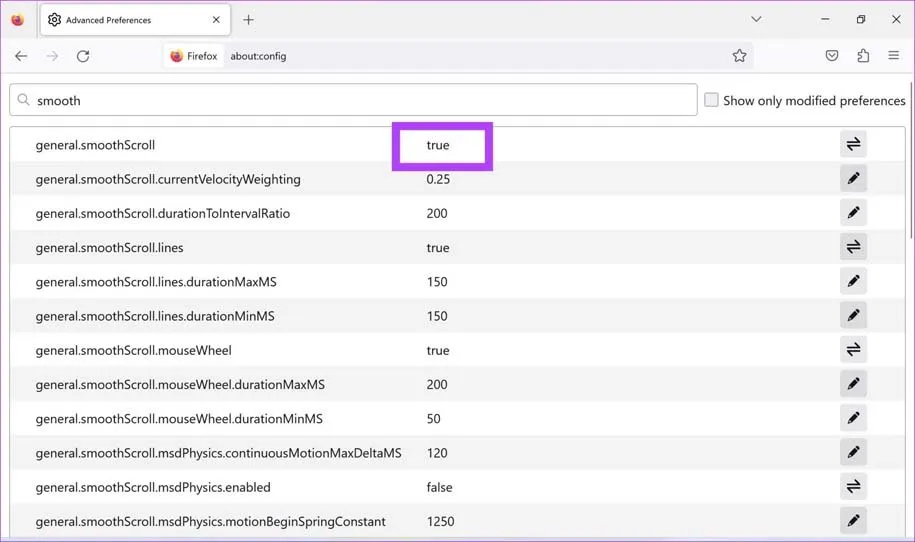Viewport: 915px width, 542px height.
Task: Open a new tab with plus button
Action: pyautogui.click(x=248, y=20)
